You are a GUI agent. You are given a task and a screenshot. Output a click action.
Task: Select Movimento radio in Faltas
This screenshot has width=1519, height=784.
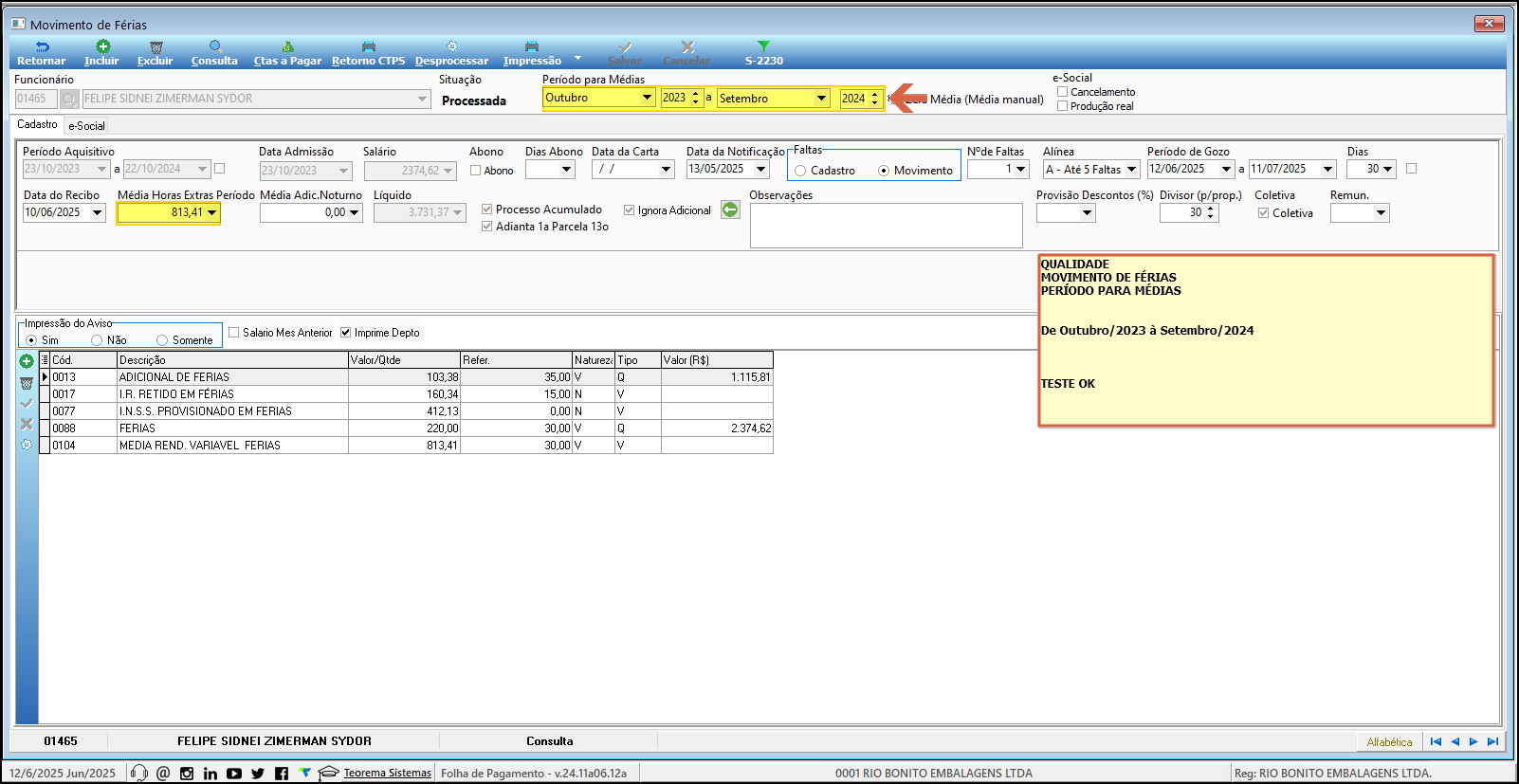tap(884, 171)
